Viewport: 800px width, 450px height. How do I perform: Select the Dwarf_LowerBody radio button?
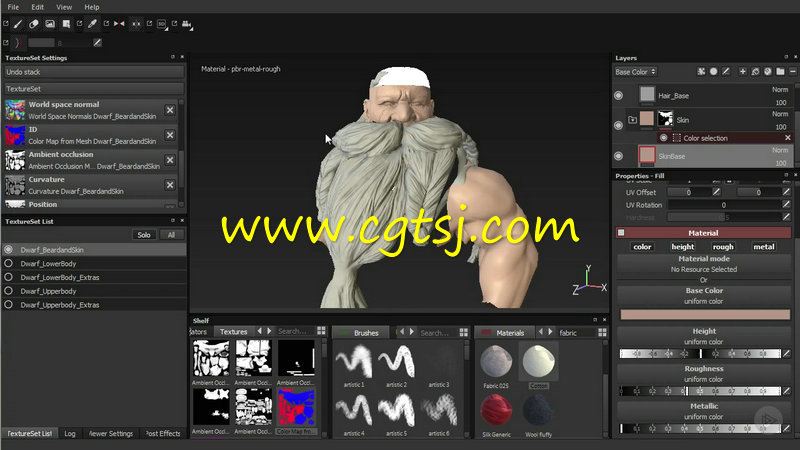[9, 263]
